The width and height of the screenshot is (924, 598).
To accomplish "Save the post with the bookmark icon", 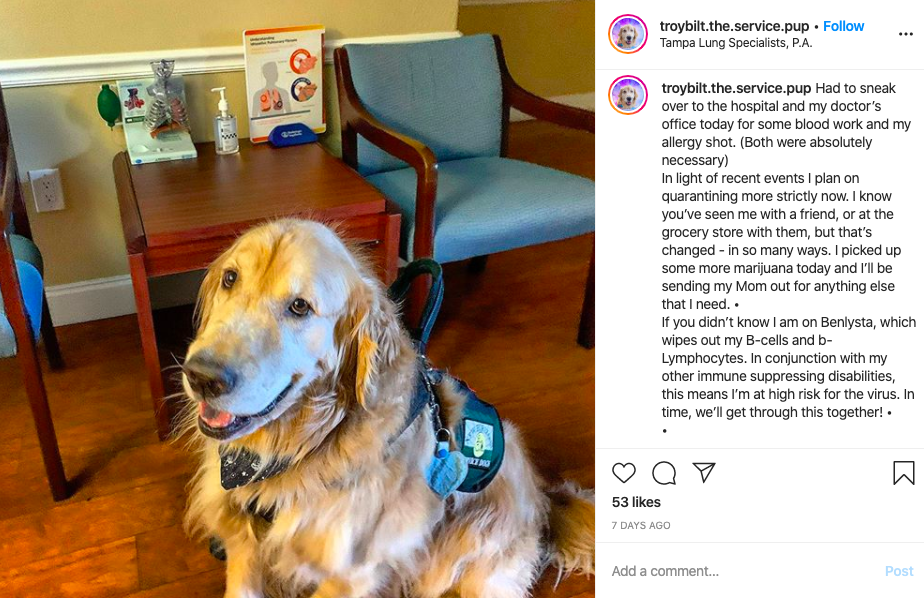I will [x=903, y=473].
